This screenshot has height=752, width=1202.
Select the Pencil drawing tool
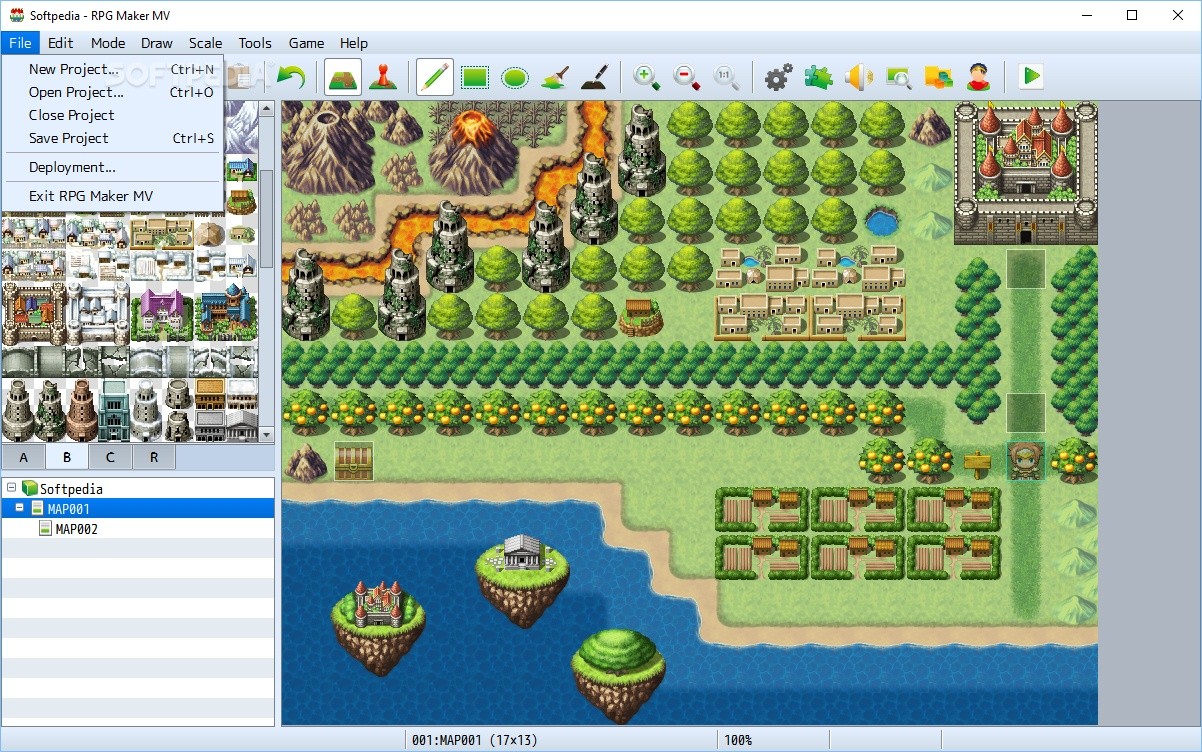point(435,77)
